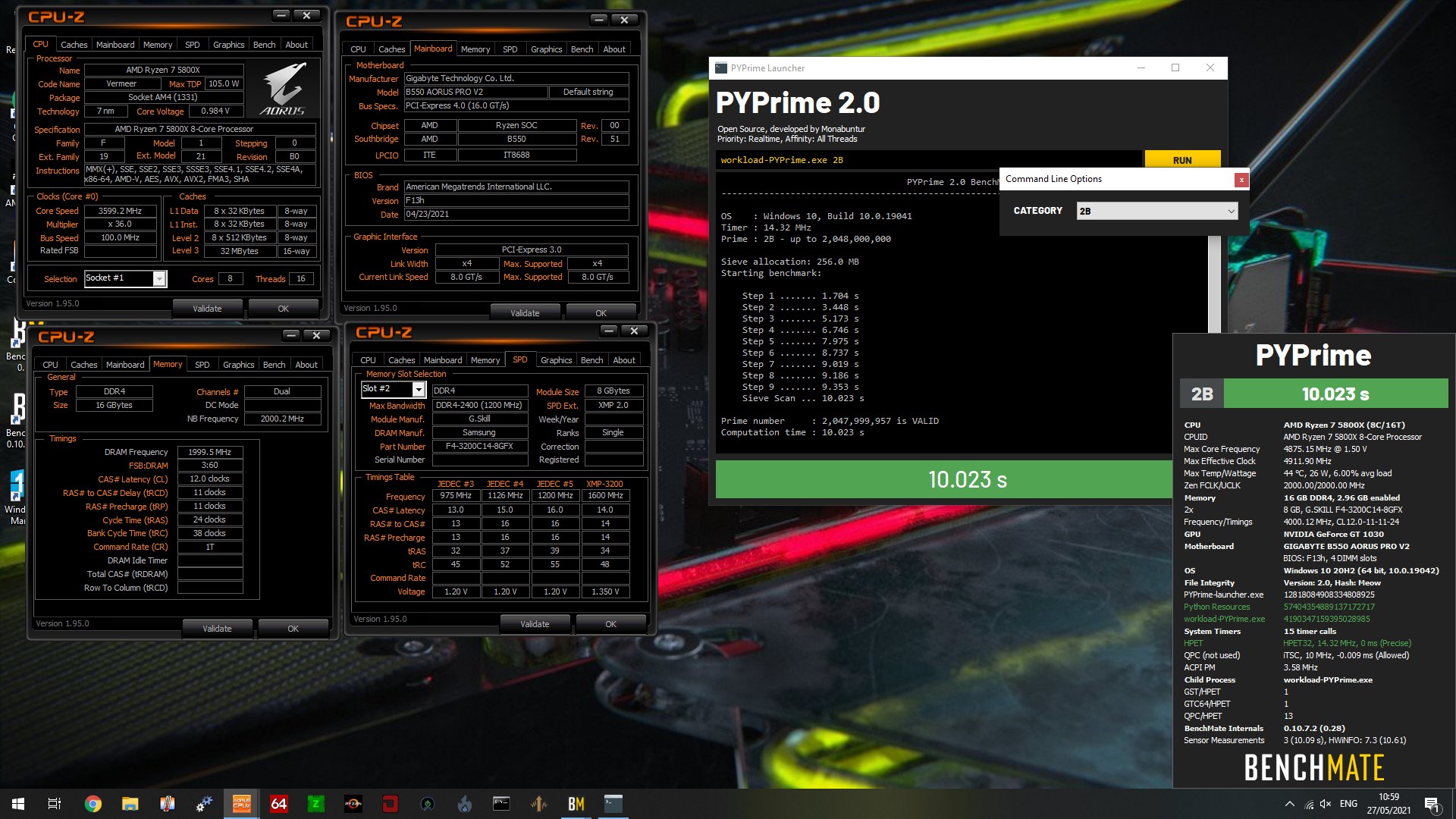The width and height of the screenshot is (1456, 819).
Task: Click the F13h BIOS version field
Action: click(516, 200)
